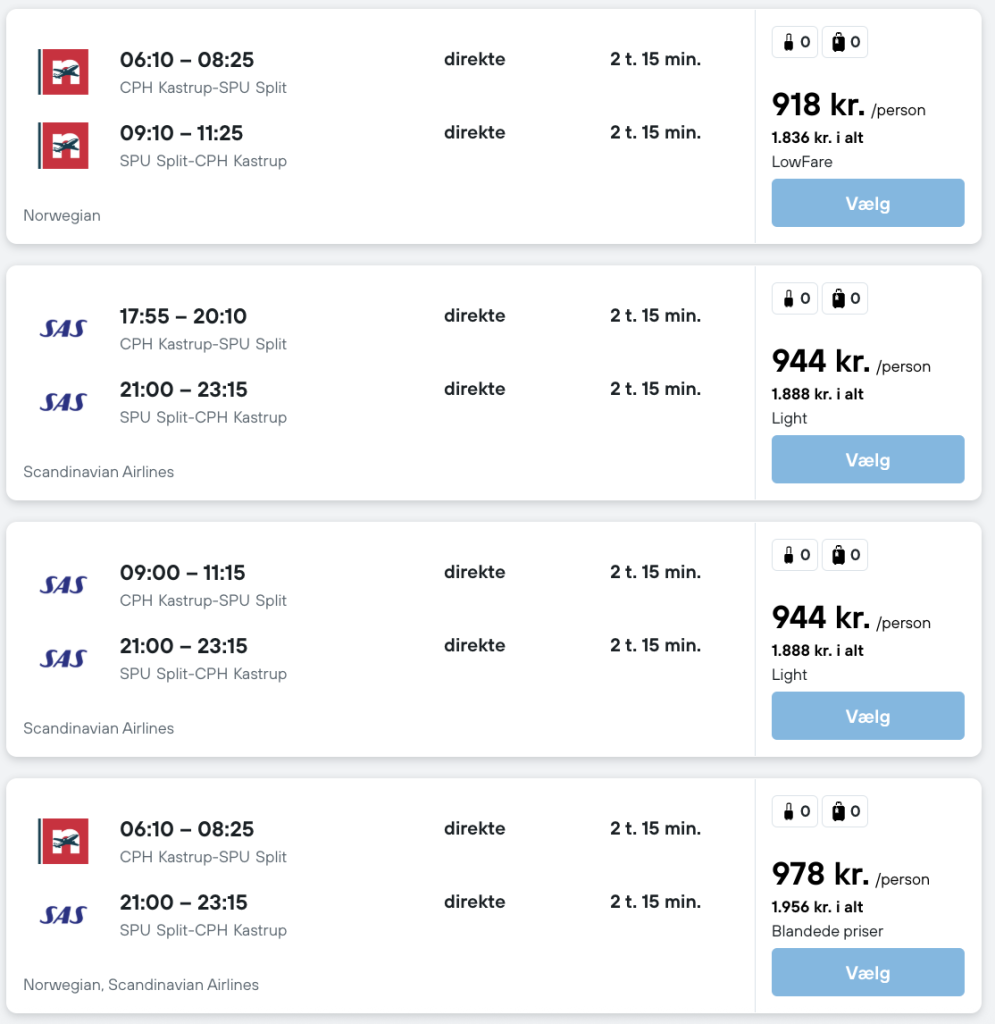Viewport: 995px width, 1024px height.
Task: Click Norwegian logo beside the 918 kr 06:10 flight
Action: [63, 72]
